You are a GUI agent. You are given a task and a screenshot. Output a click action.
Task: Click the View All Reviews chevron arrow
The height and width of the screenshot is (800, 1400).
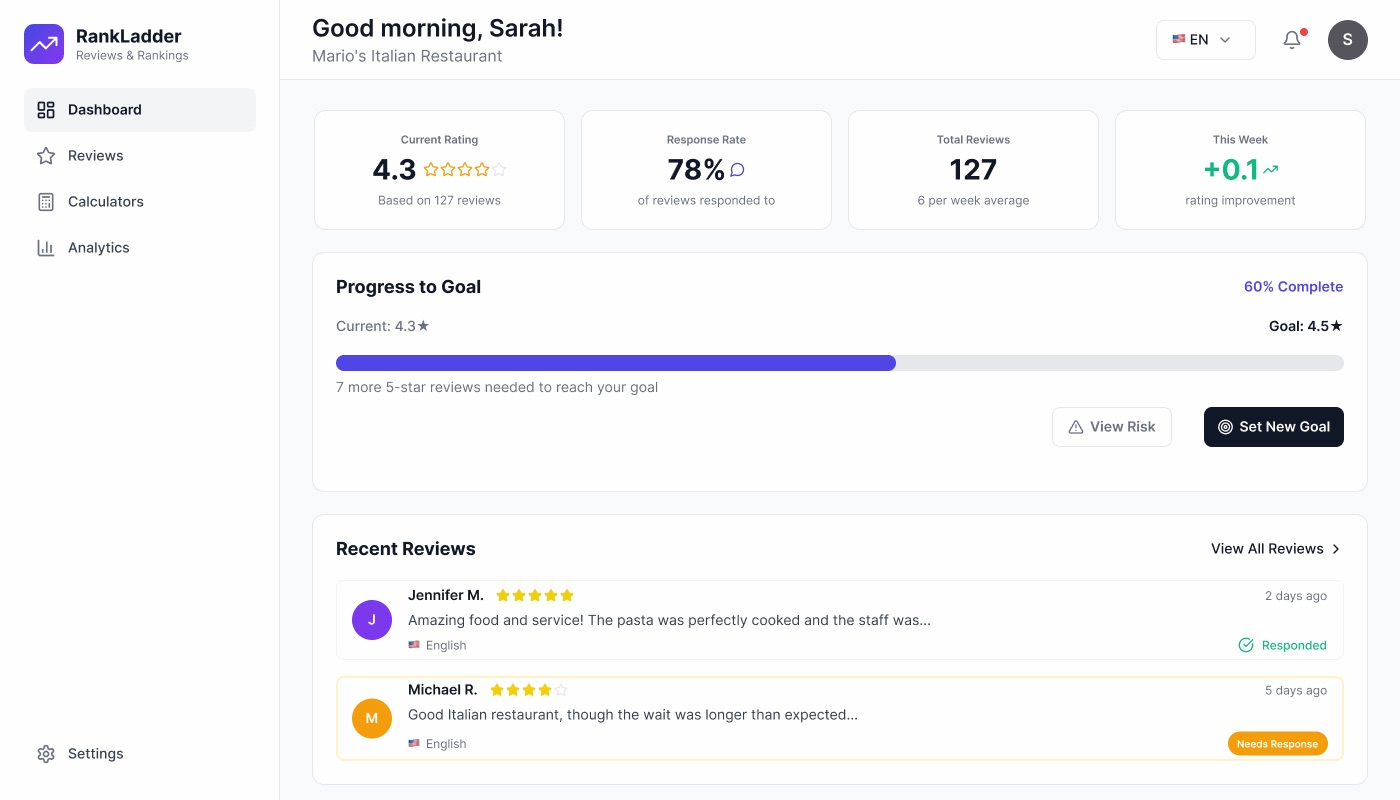(x=1336, y=549)
